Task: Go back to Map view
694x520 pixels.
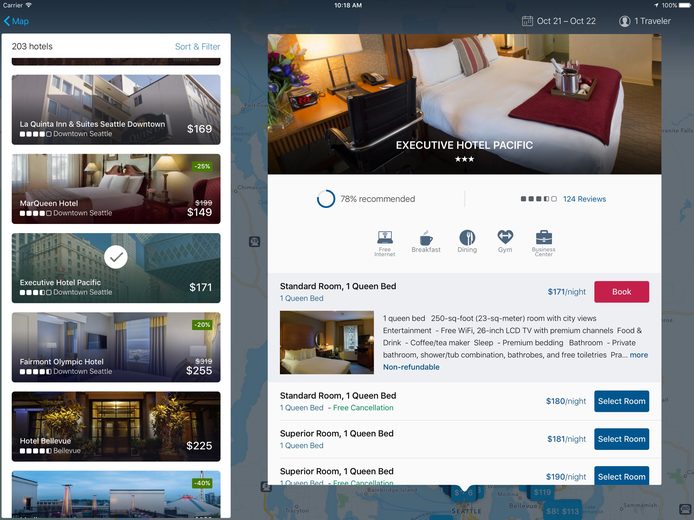Action: click(x=16, y=21)
